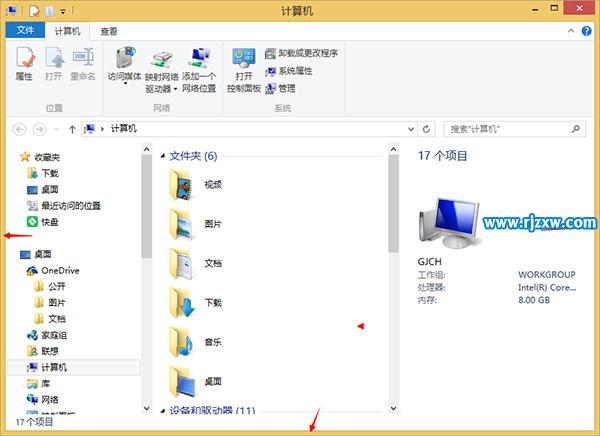Click Uninstall or change a program (卸载或更改程序)
This screenshot has width=600, height=436.
302,53
